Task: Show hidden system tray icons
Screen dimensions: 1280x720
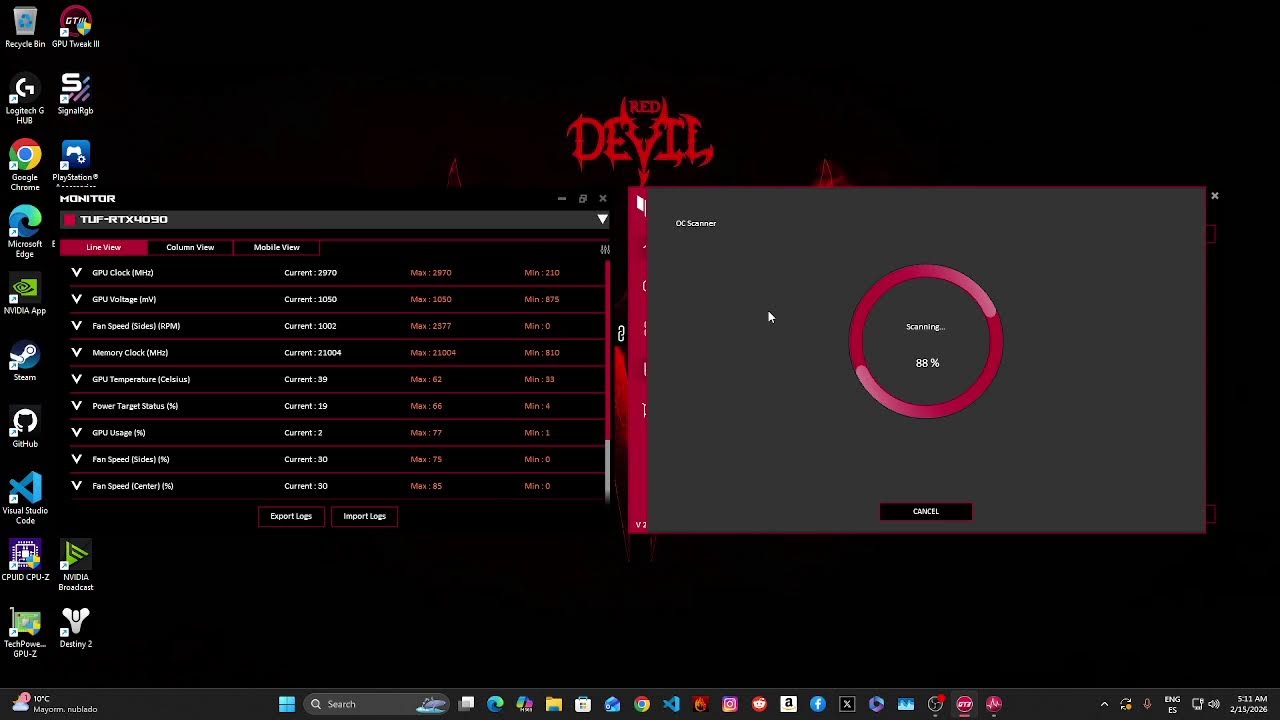Action: [x=1104, y=704]
